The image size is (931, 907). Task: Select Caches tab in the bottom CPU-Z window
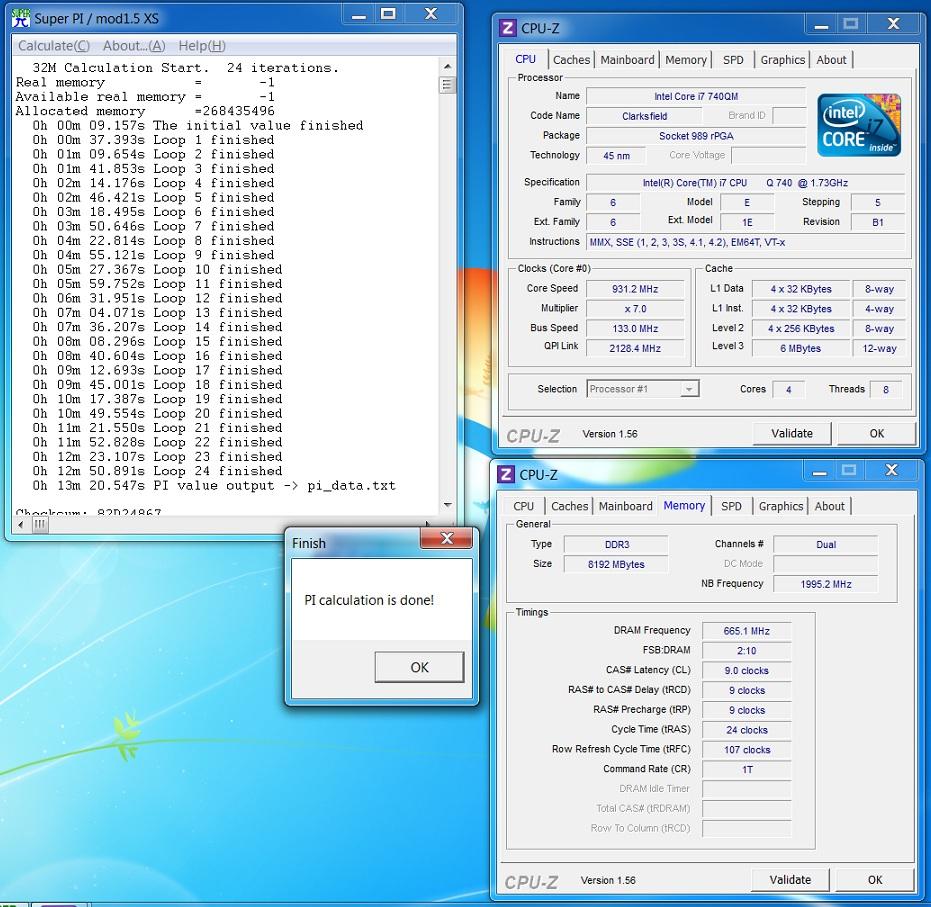tap(569, 506)
